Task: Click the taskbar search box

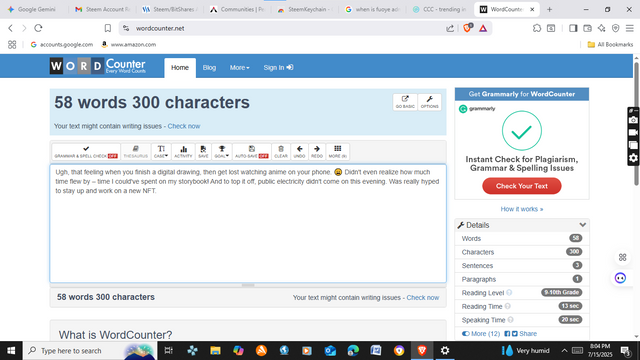Action: (90, 351)
